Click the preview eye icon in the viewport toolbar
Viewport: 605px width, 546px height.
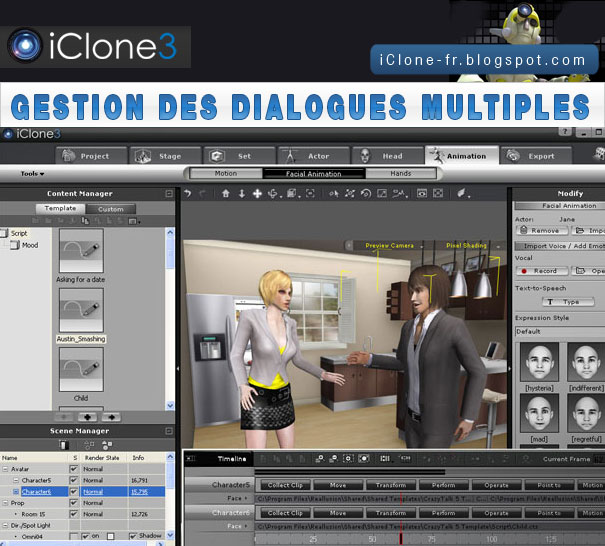point(422,193)
